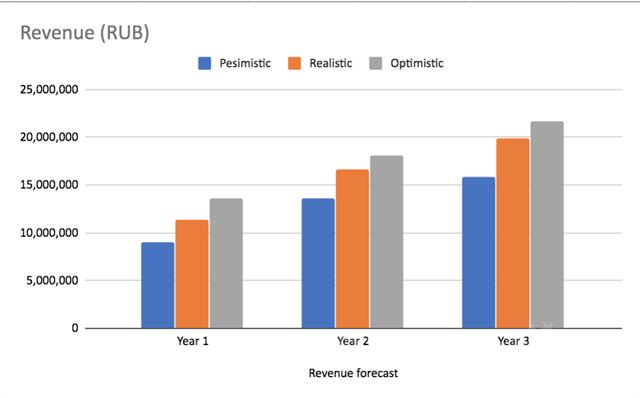Click the Year 3 orange Realistic bar

coord(513,233)
